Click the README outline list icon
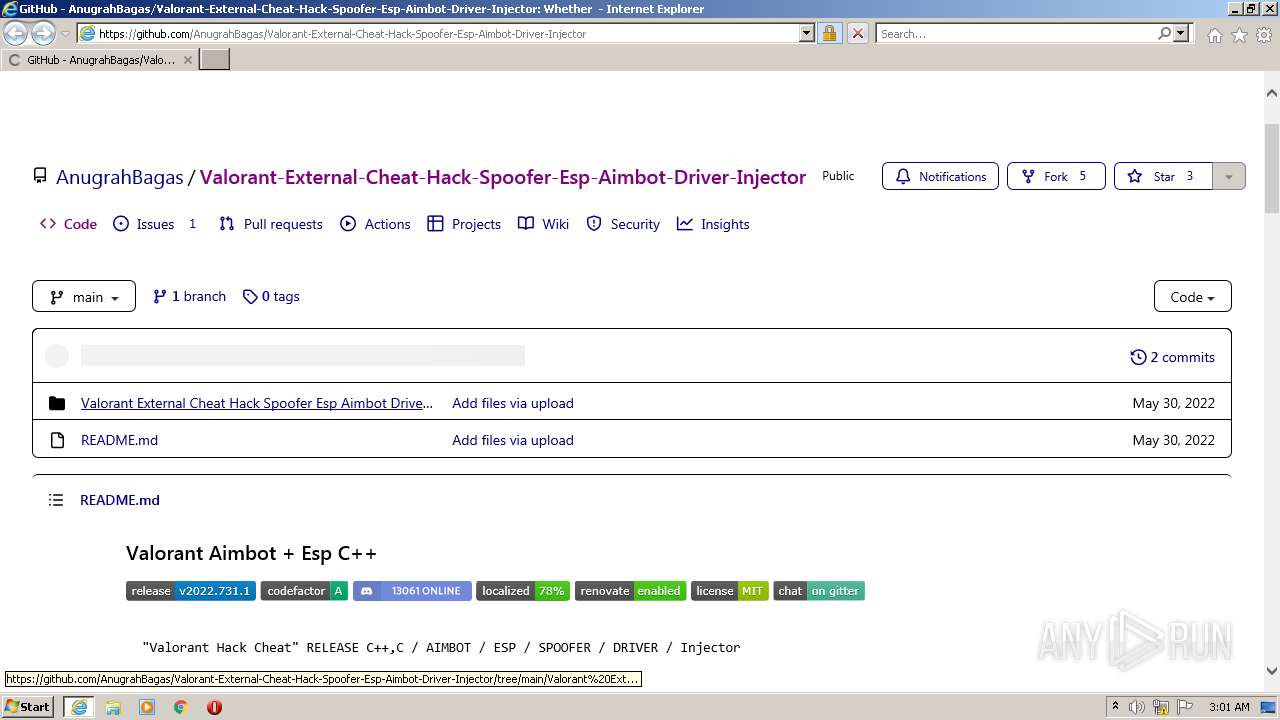The width and height of the screenshot is (1280, 720). tap(56, 500)
